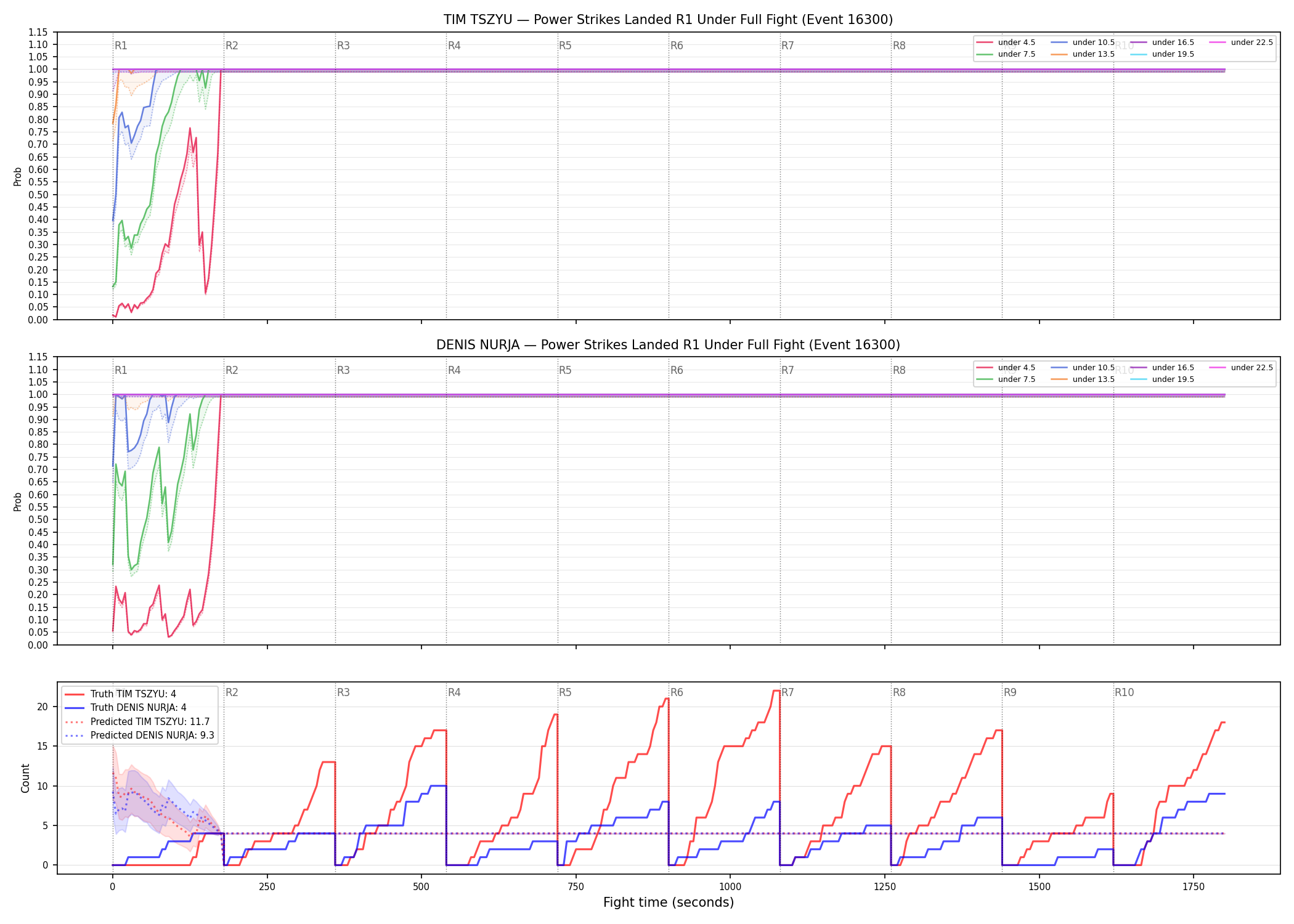Image resolution: width=1294 pixels, height=924 pixels.
Task: Click the R2 round marker in top chart
Action: coord(232,46)
